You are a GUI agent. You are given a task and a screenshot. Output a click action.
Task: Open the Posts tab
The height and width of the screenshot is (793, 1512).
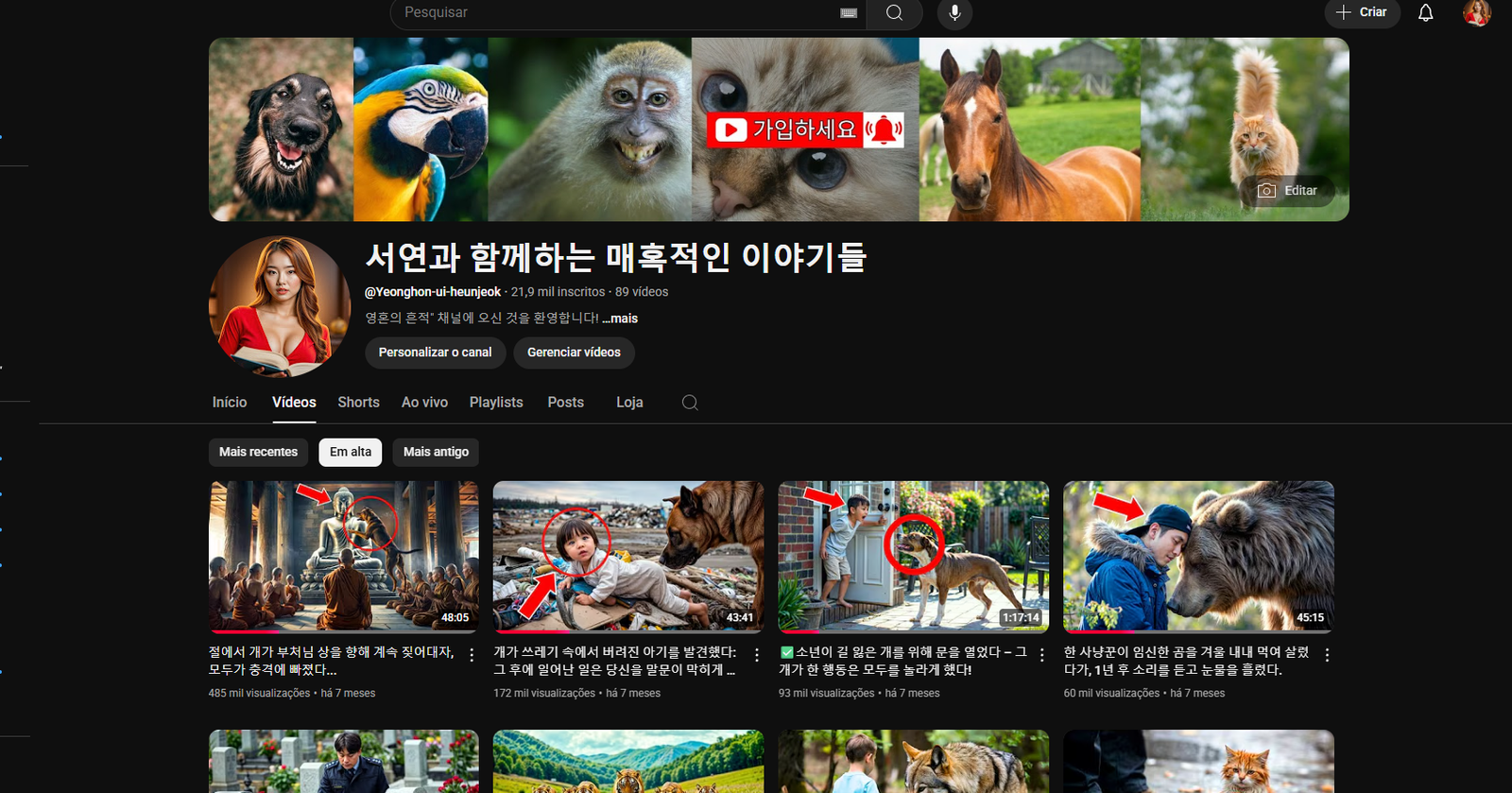565,403
